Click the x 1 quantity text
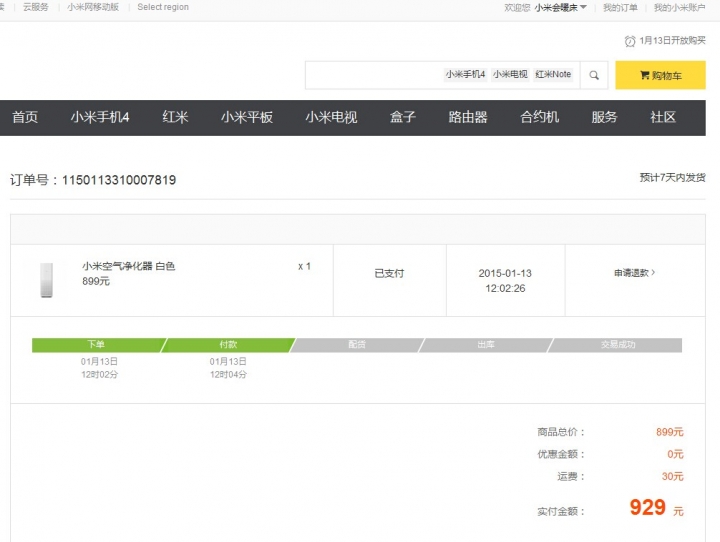Image resolution: width=720 pixels, height=542 pixels. 304,266
